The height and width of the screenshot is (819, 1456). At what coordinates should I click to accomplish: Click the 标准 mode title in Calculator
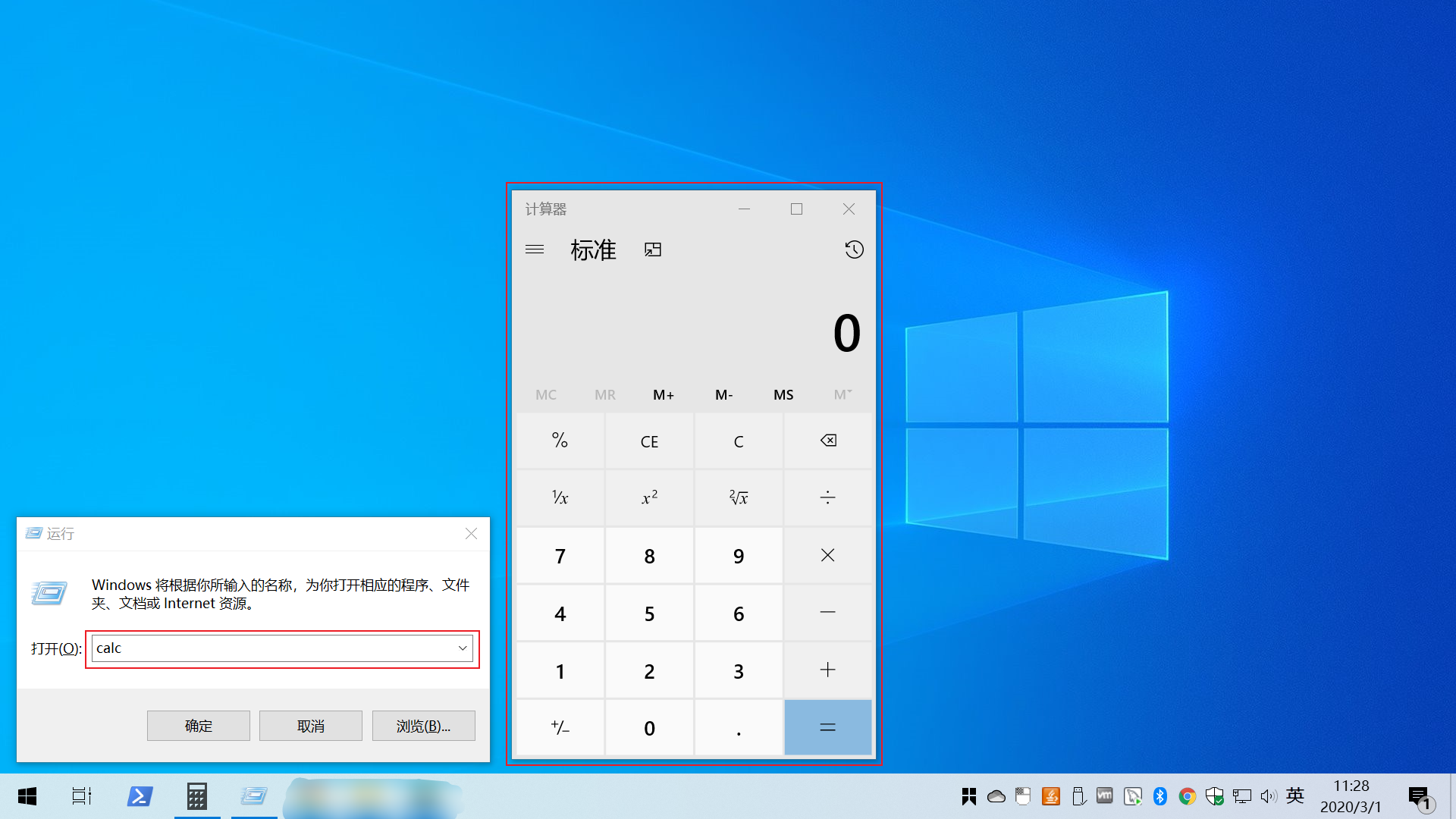coord(593,250)
